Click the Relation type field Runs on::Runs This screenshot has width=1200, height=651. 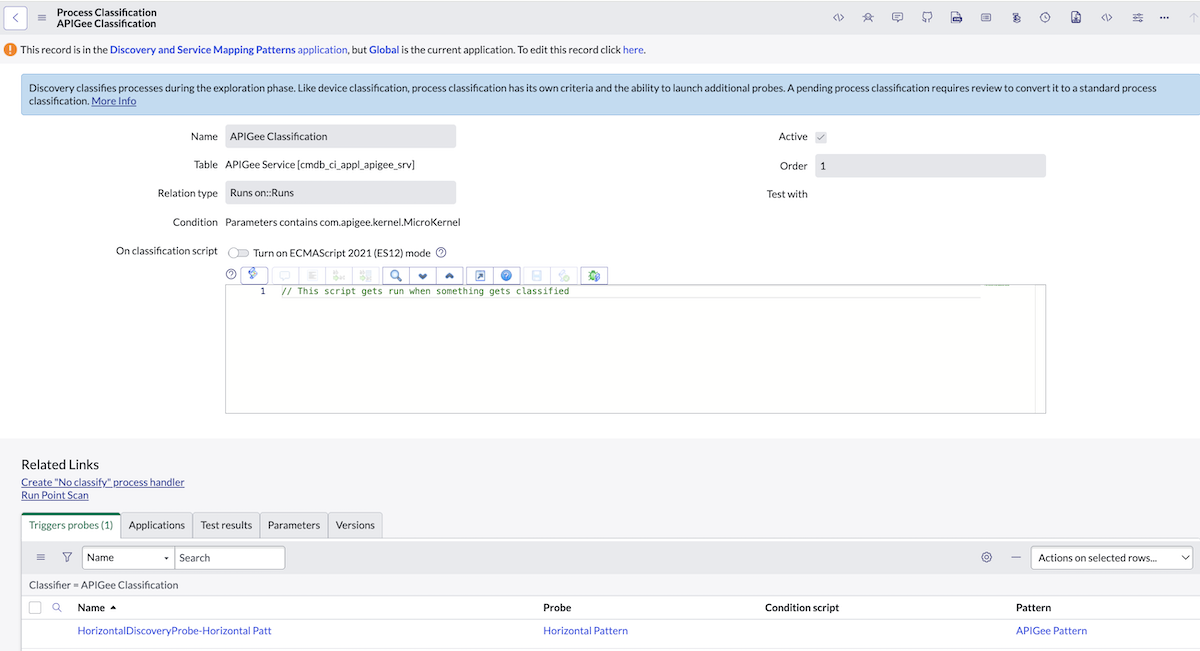(x=340, y=193)
